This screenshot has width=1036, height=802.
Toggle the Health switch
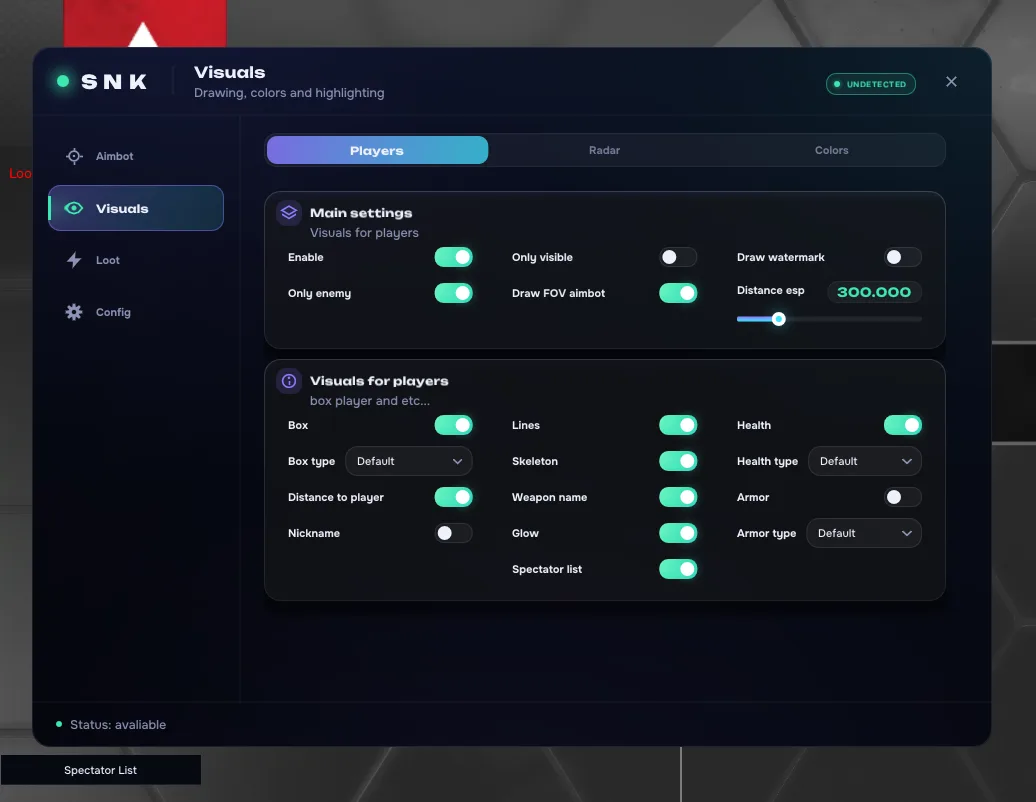pos(903,425)
